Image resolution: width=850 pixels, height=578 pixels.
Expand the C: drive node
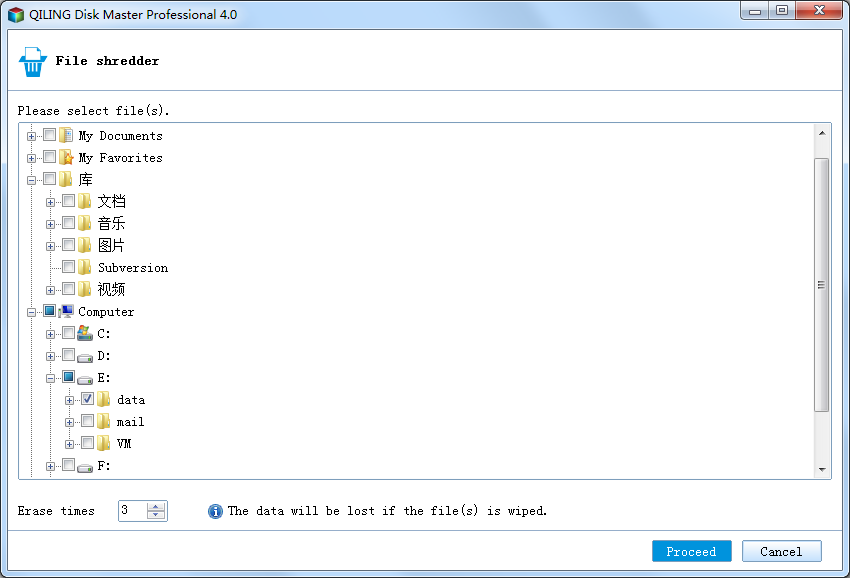pos(50,335)
